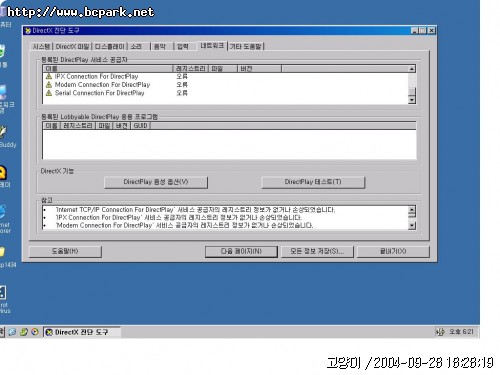Click the Internet TCP/IP Connection note line
500x375 pixels.
[x=195, y=210]
